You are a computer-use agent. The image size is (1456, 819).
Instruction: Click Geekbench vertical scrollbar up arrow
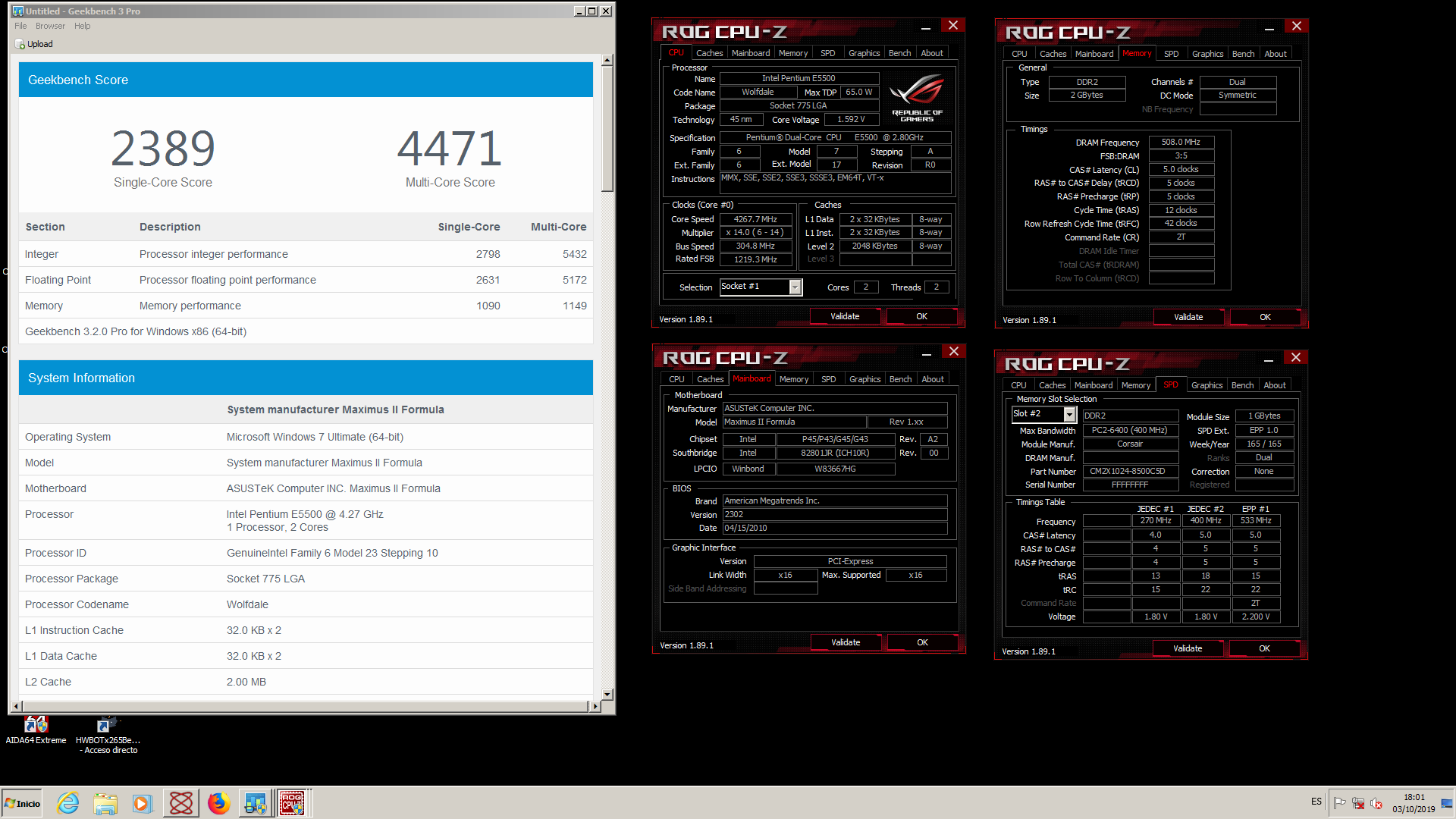click(607, 60)
